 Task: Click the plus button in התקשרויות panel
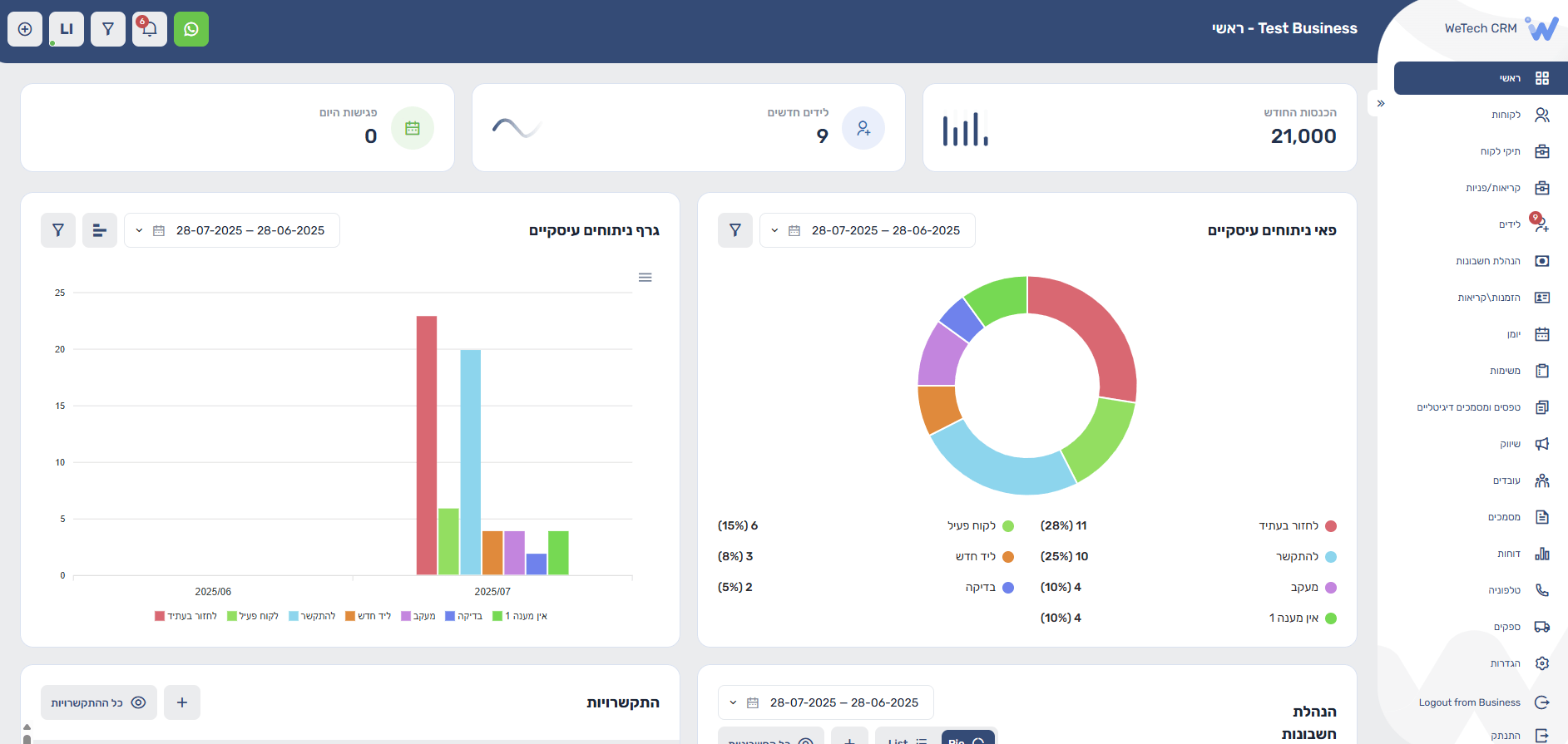[x=182, y=702]
